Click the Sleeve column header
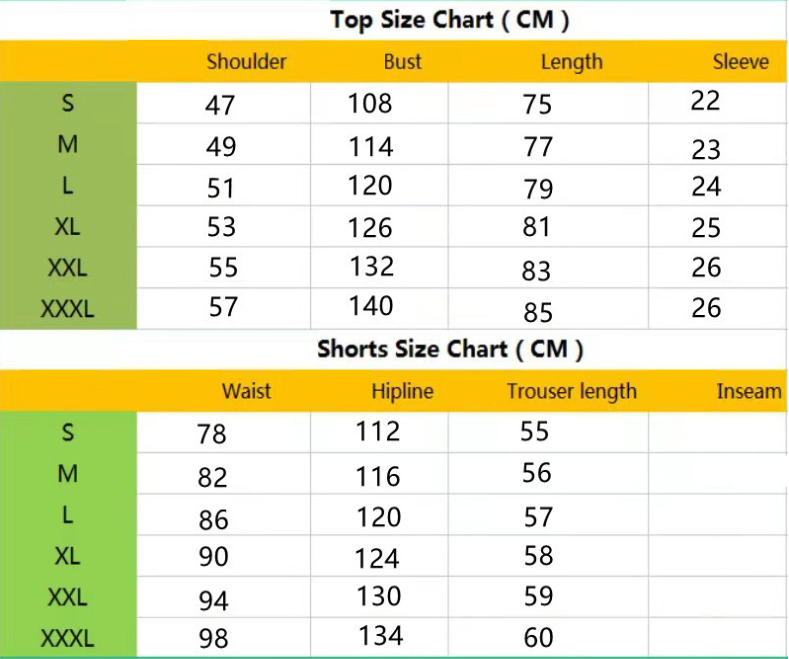The width and height of the screenshot is (789, 659). (740, 62)
